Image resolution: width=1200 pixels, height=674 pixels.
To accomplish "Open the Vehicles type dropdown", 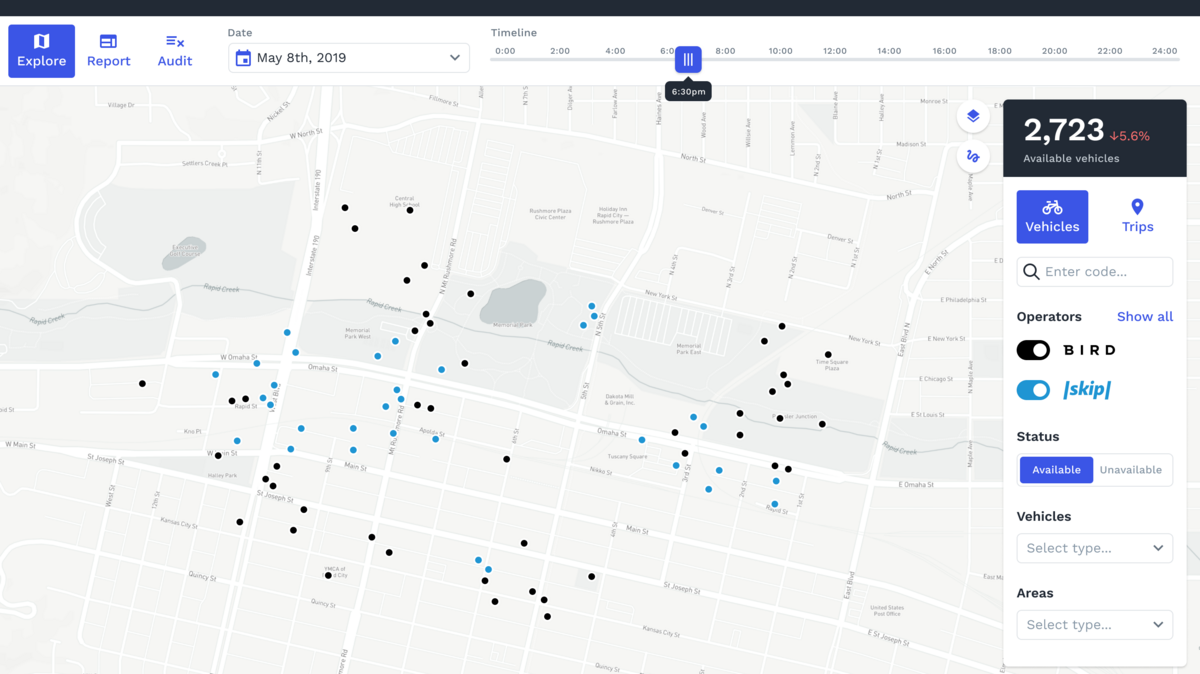I will pyautogui.click(x=1094, y=548).
